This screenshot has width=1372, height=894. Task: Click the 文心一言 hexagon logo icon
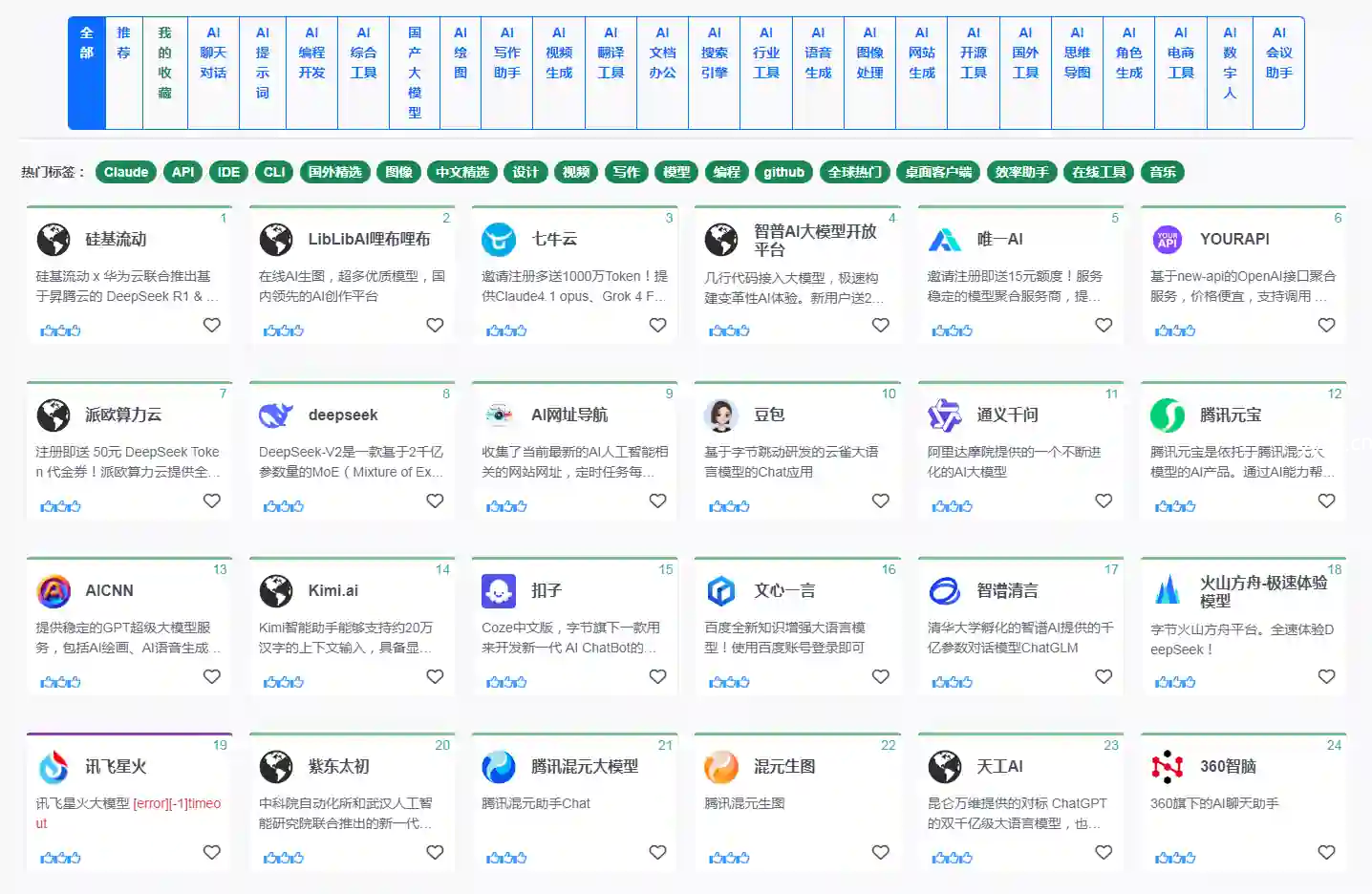(721, 591)
